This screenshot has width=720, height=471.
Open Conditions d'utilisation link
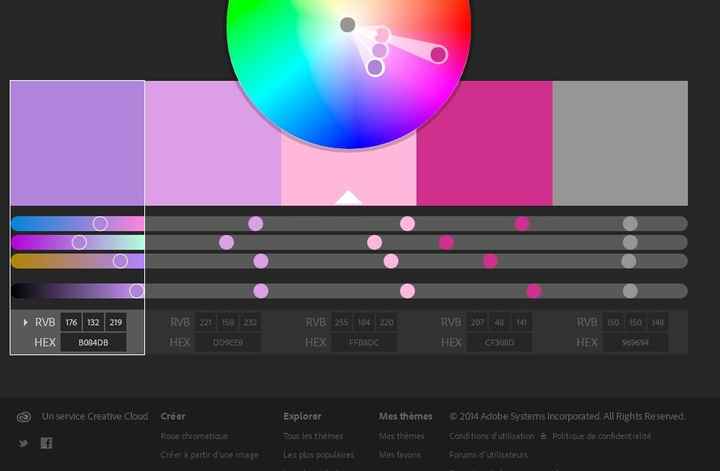coord(490,436)
